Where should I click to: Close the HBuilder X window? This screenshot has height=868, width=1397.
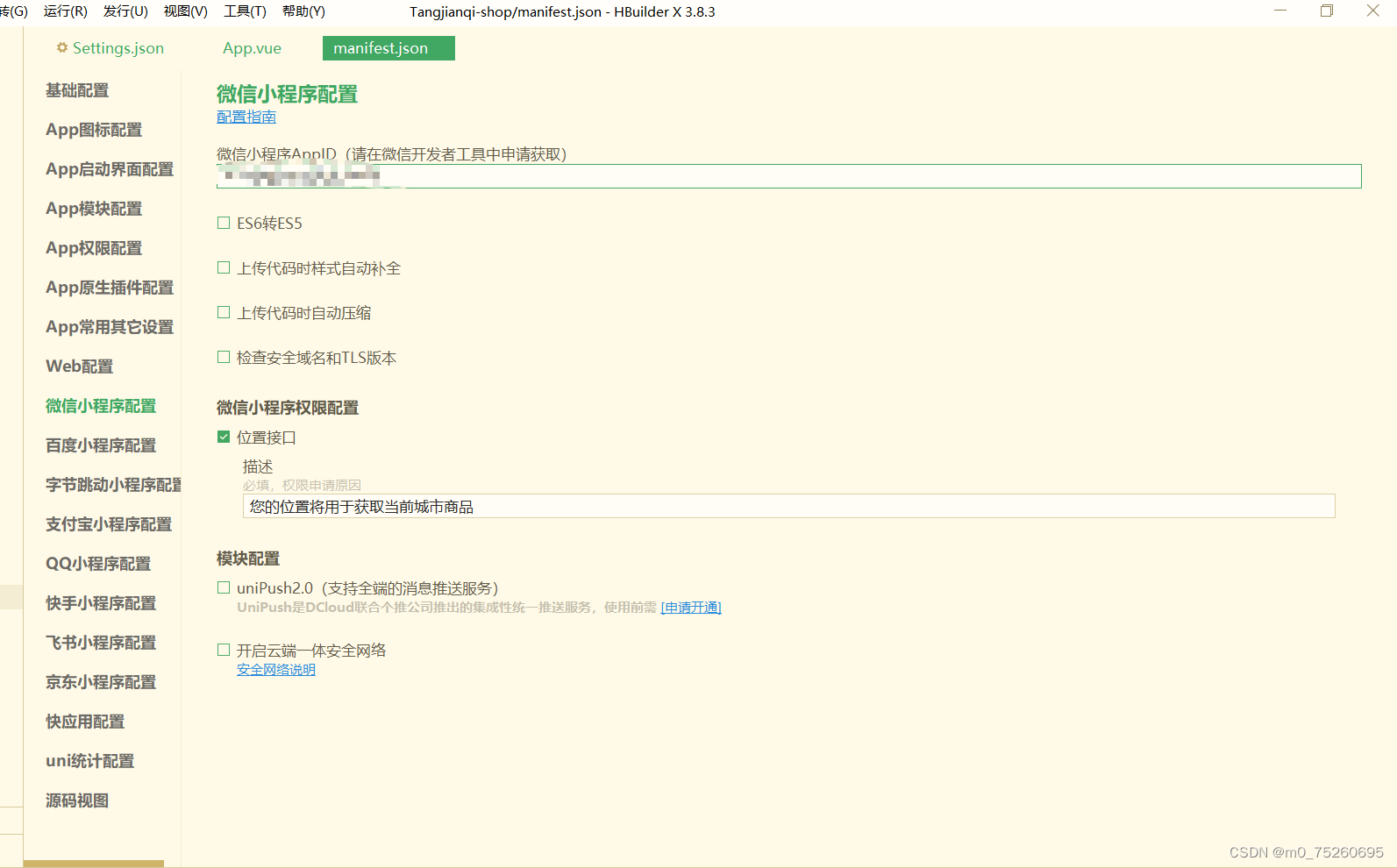(x=1373, y=11)
